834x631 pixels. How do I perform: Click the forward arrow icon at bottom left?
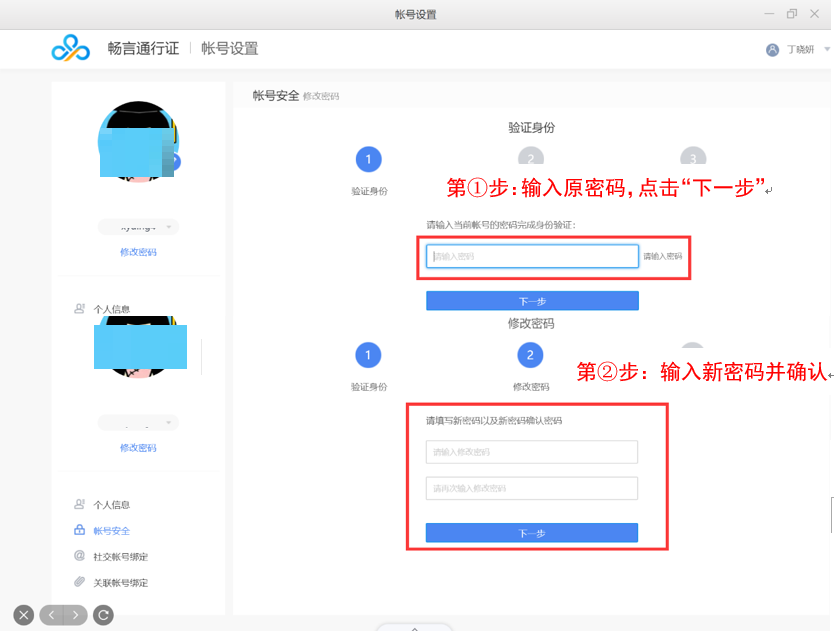click(76, 615)
